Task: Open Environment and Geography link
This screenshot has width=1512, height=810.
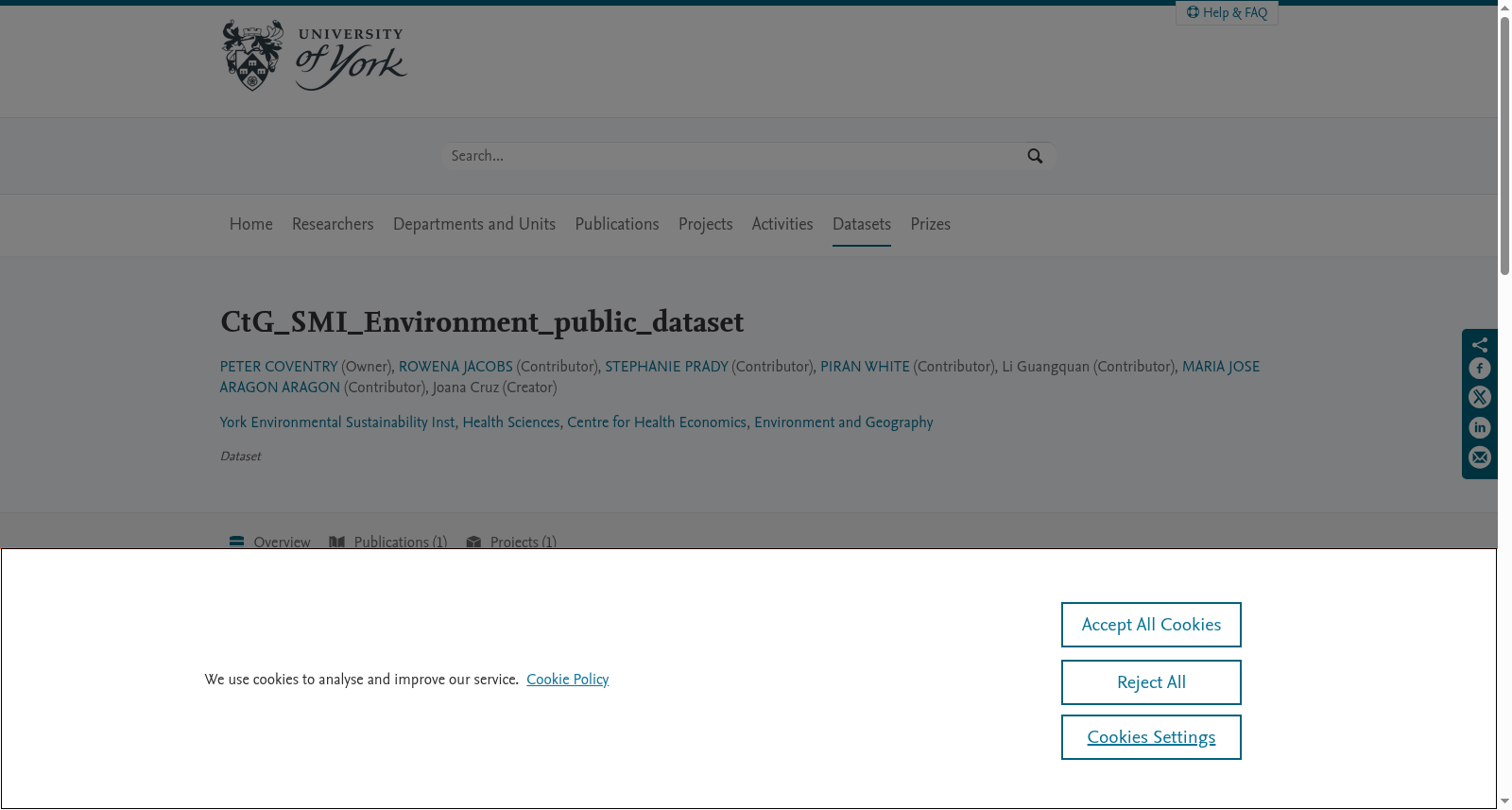Action: click(x=844, y=422)
